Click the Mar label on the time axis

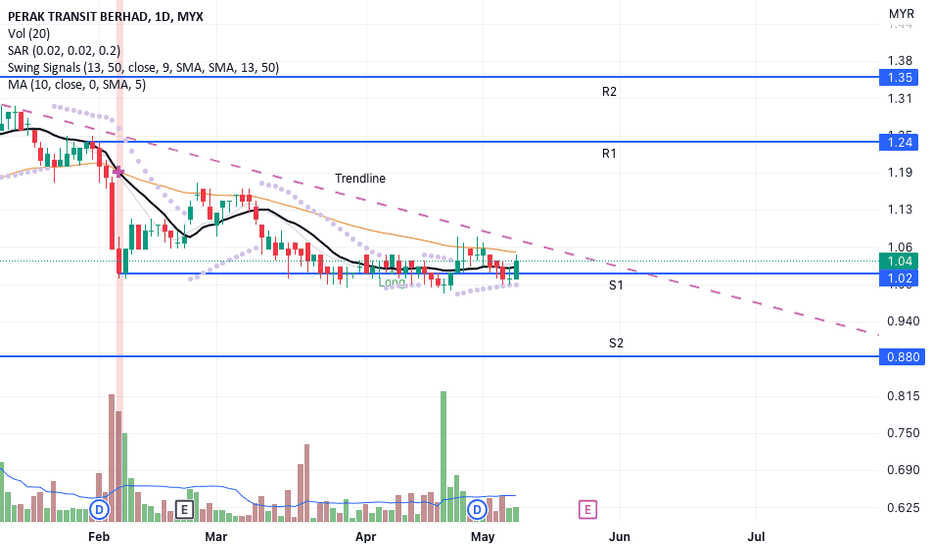[x=216, y=537]
